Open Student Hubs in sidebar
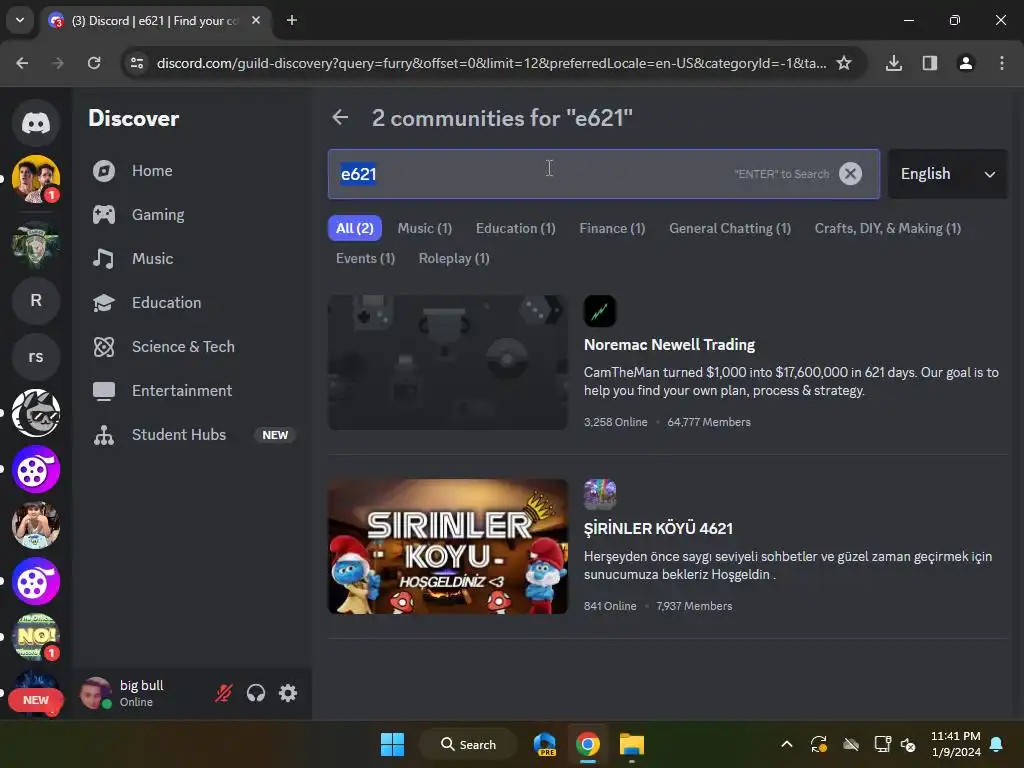Screen dimensions: 1024x768 pyautogui.click(x=192, y=434)
